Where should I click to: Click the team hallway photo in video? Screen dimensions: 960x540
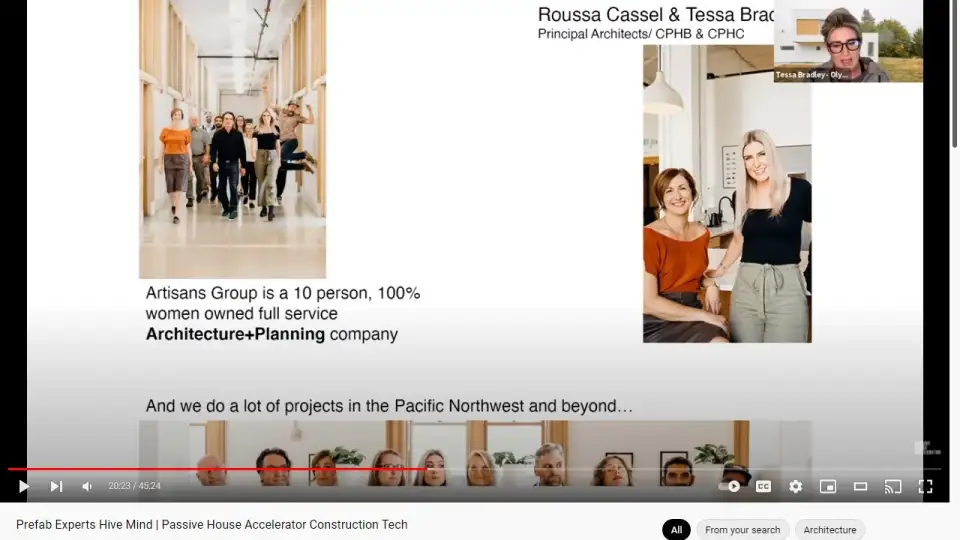232,138
